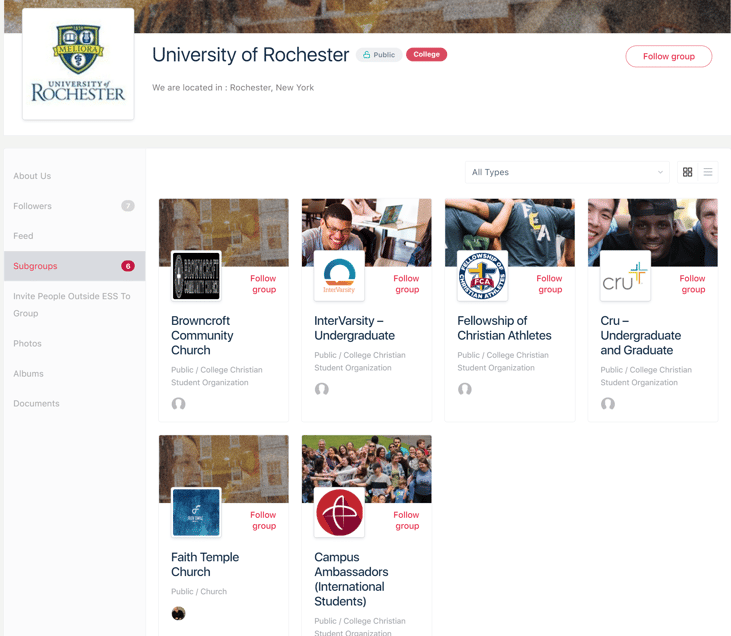
Task: Open the Photos sidebar item
Action: click(28, 344)
